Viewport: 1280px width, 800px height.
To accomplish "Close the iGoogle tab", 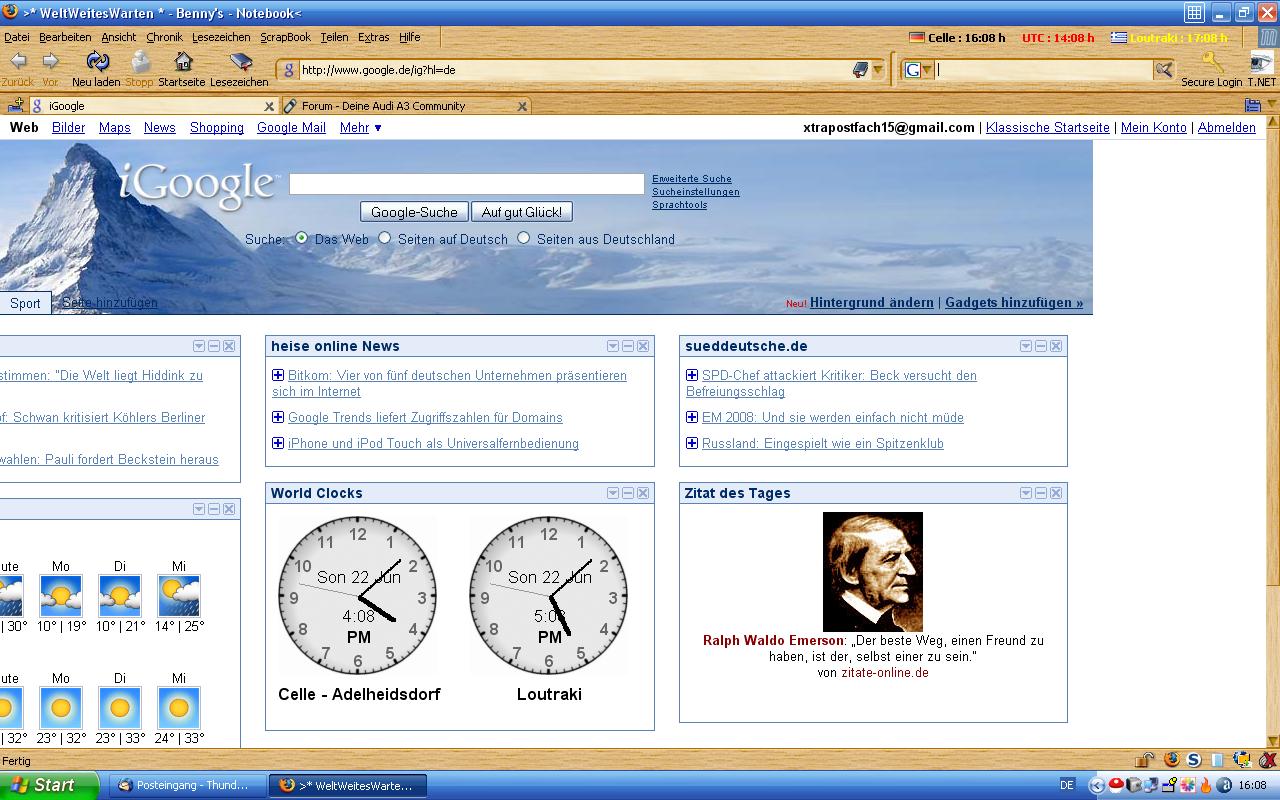I will pos(269,106).
